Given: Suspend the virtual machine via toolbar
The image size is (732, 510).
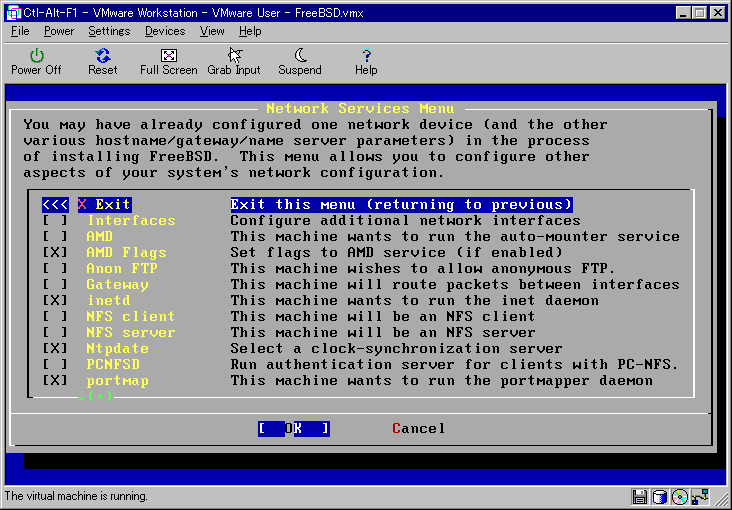Looking at the screenshot, I should (x=300, y=61).
